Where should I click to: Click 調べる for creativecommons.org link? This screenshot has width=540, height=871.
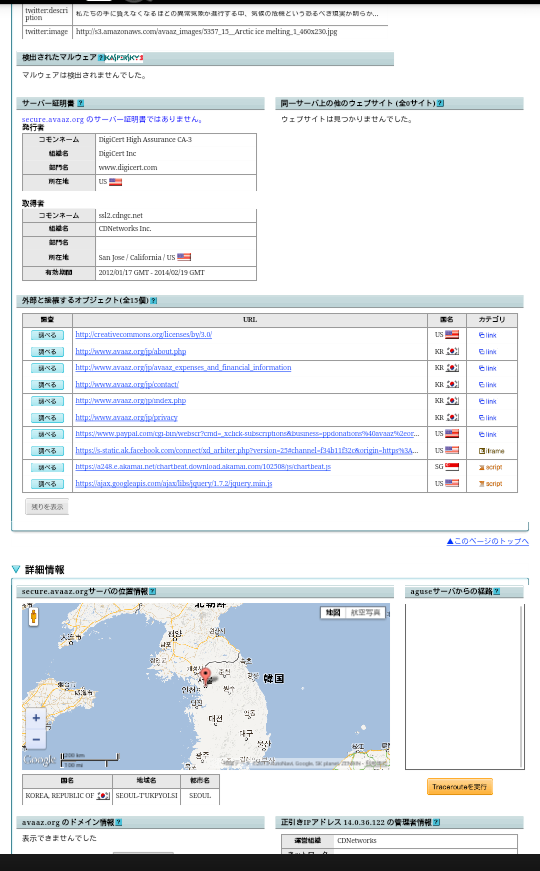click(47, 335)
